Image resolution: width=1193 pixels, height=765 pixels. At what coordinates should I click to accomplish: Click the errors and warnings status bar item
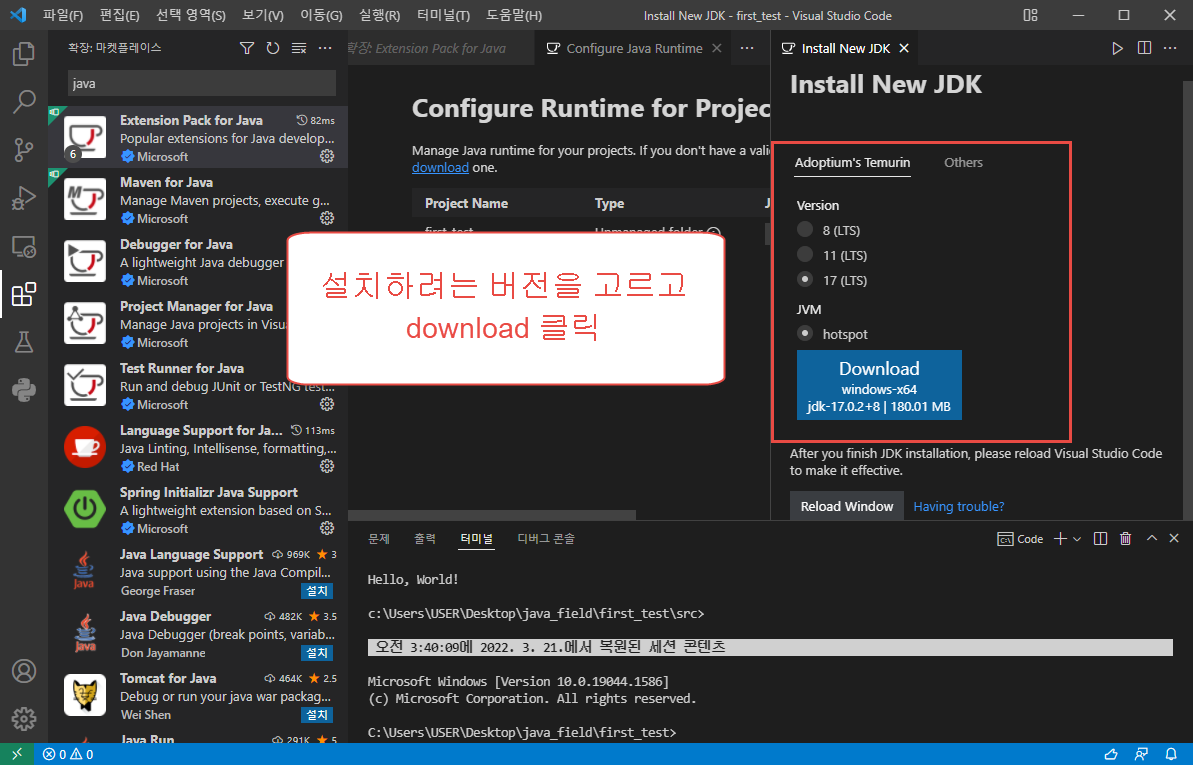pyautogui.click(x=68, y=754)
